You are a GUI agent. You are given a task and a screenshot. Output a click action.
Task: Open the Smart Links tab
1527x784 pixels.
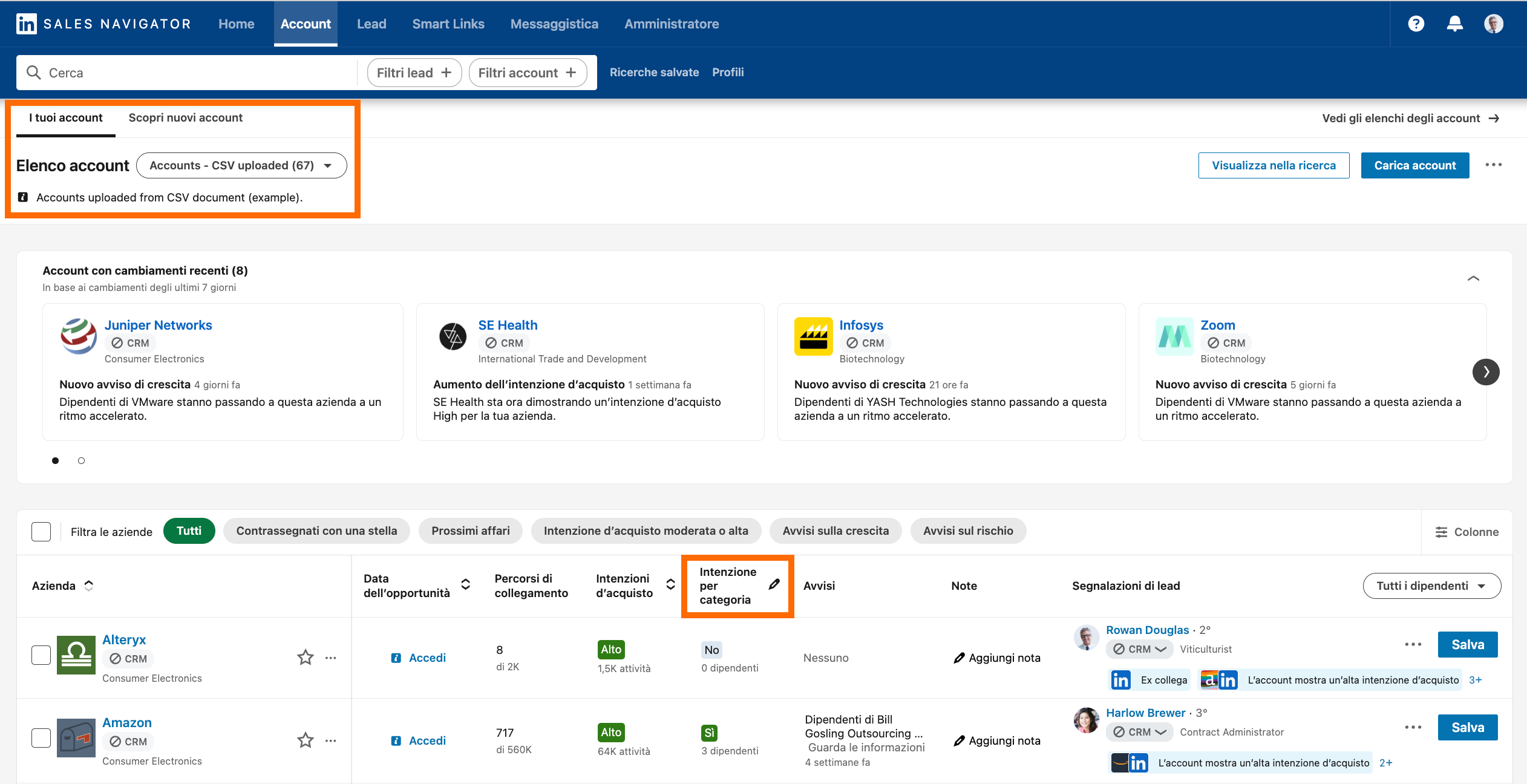point(448,24)
